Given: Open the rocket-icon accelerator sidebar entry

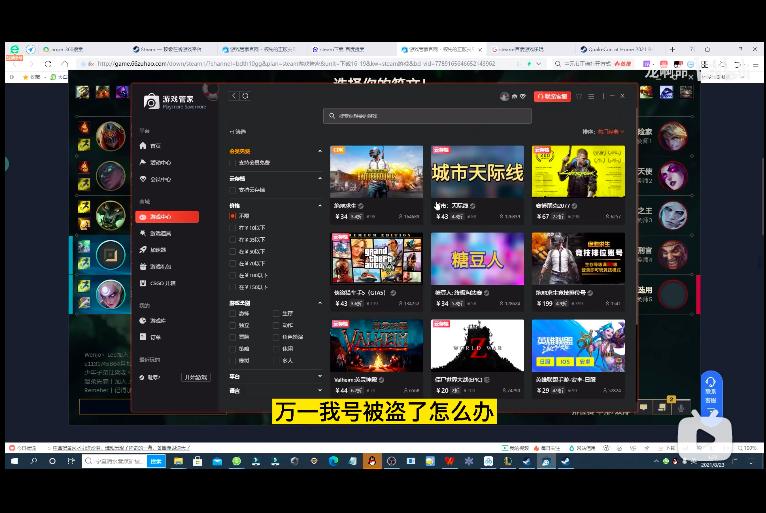Looking at the screenshot, I should coord(153,250).
